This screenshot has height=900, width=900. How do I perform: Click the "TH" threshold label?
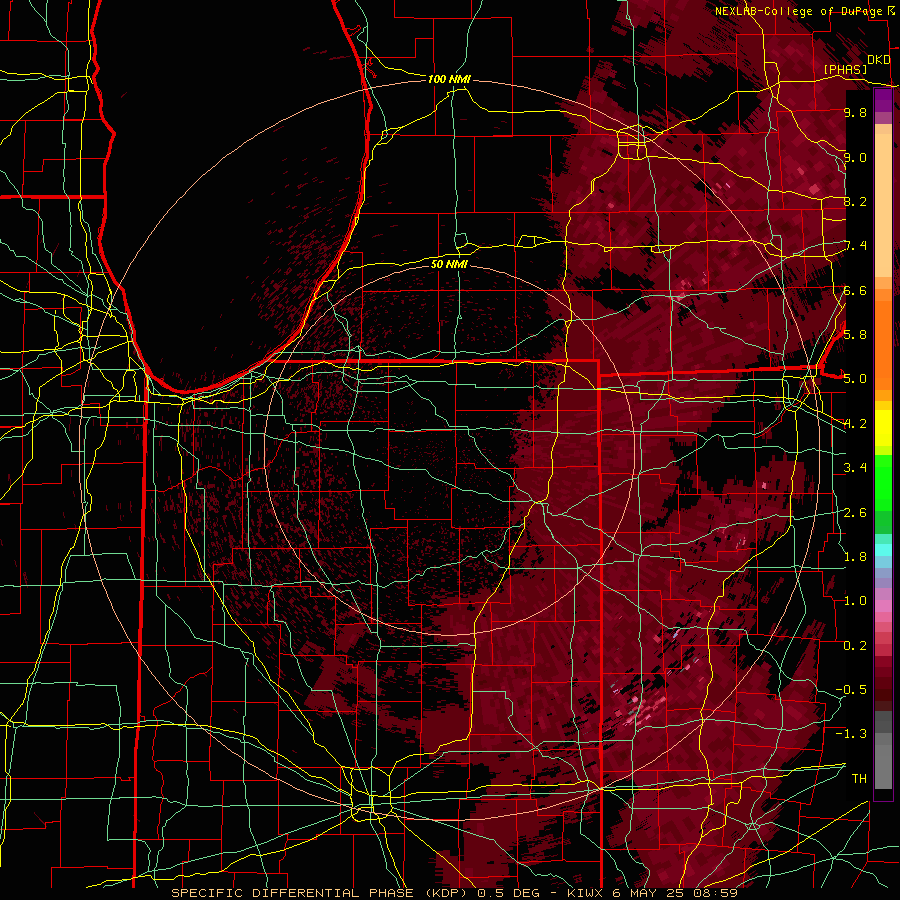click(859, 778)
